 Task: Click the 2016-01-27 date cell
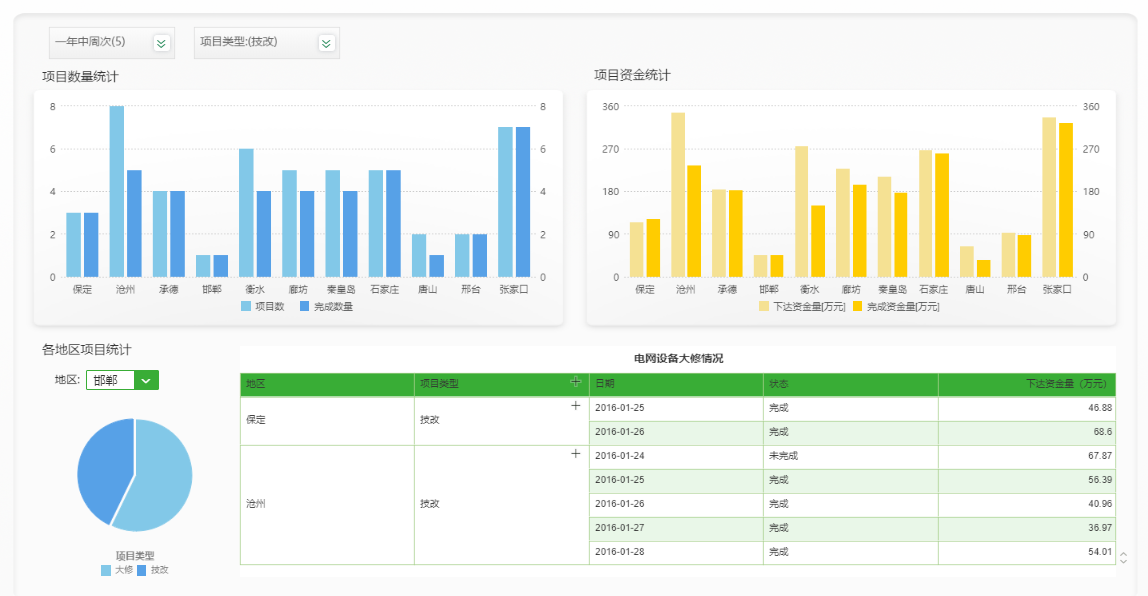tap(676, 528)
